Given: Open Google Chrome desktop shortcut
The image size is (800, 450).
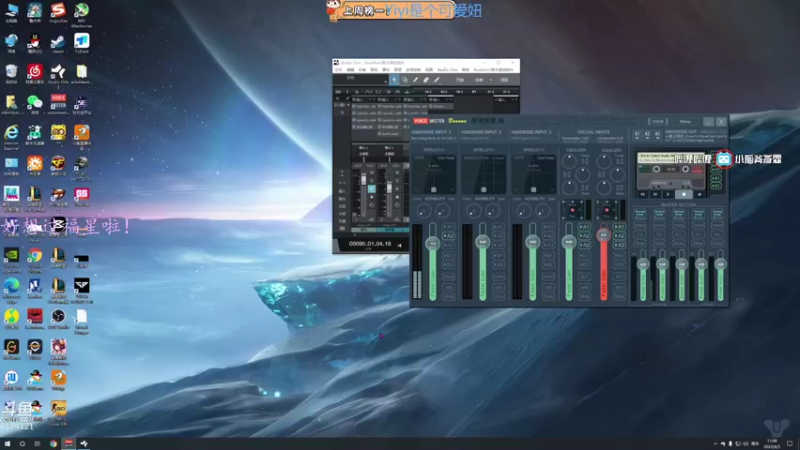Looking at the screenshot, I should pyautogui.click(x=35, y=259).
